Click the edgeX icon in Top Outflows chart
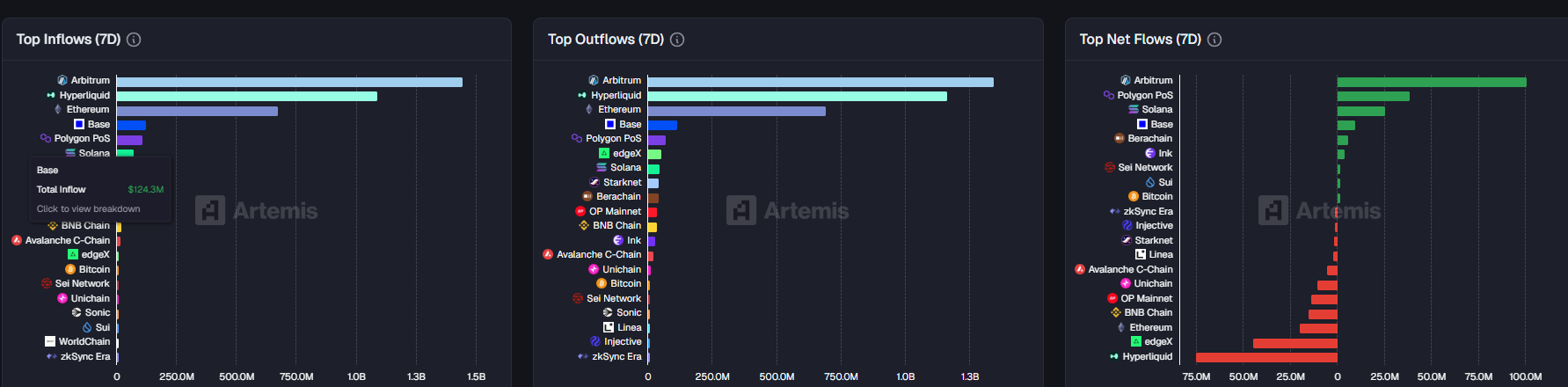 (604, 153)
